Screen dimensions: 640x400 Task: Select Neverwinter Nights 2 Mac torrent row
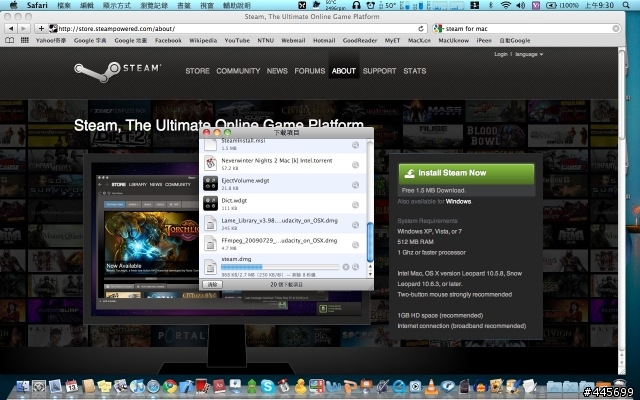282,164
